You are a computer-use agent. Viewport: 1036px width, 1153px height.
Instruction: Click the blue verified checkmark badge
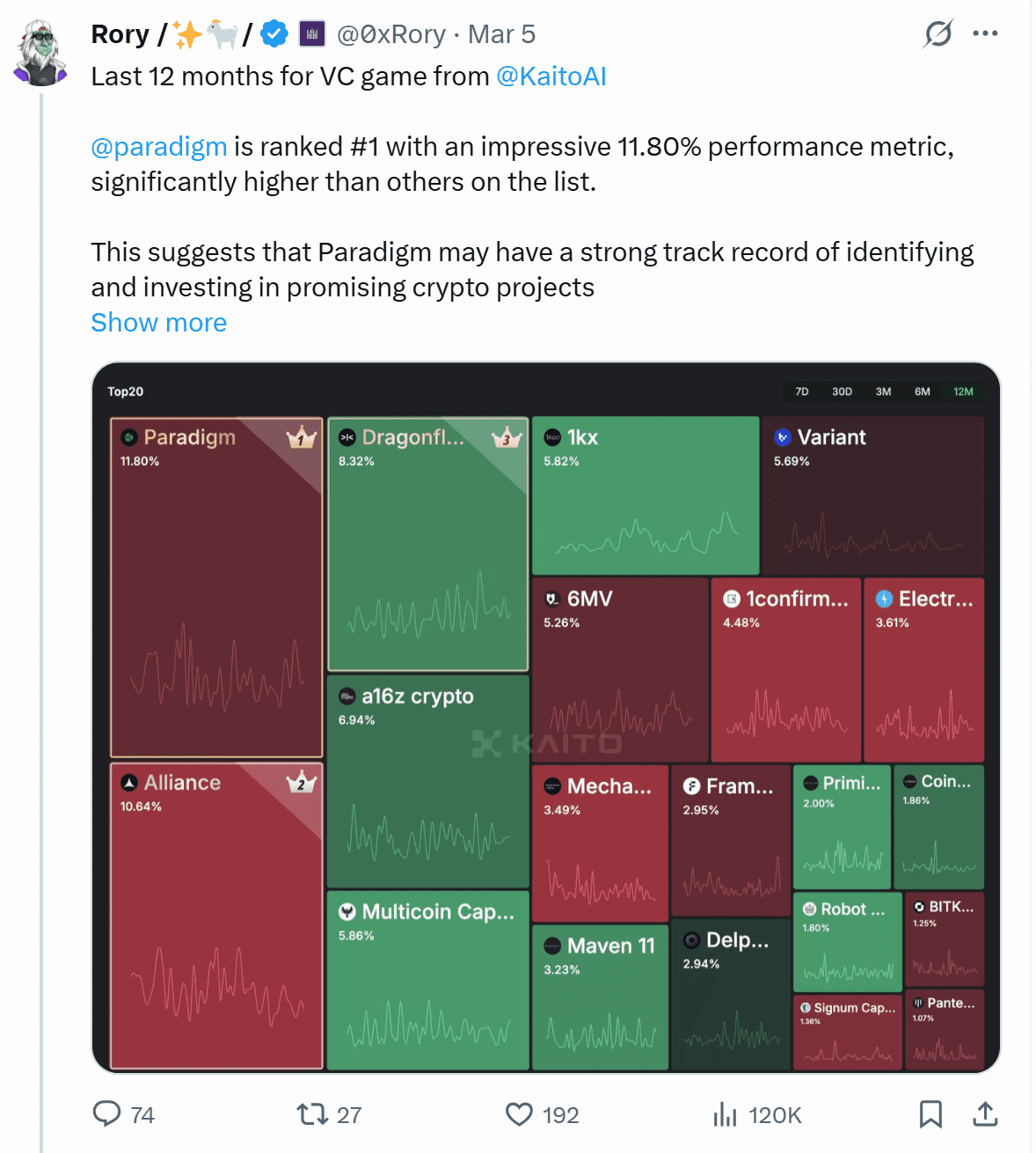[275, 34]
